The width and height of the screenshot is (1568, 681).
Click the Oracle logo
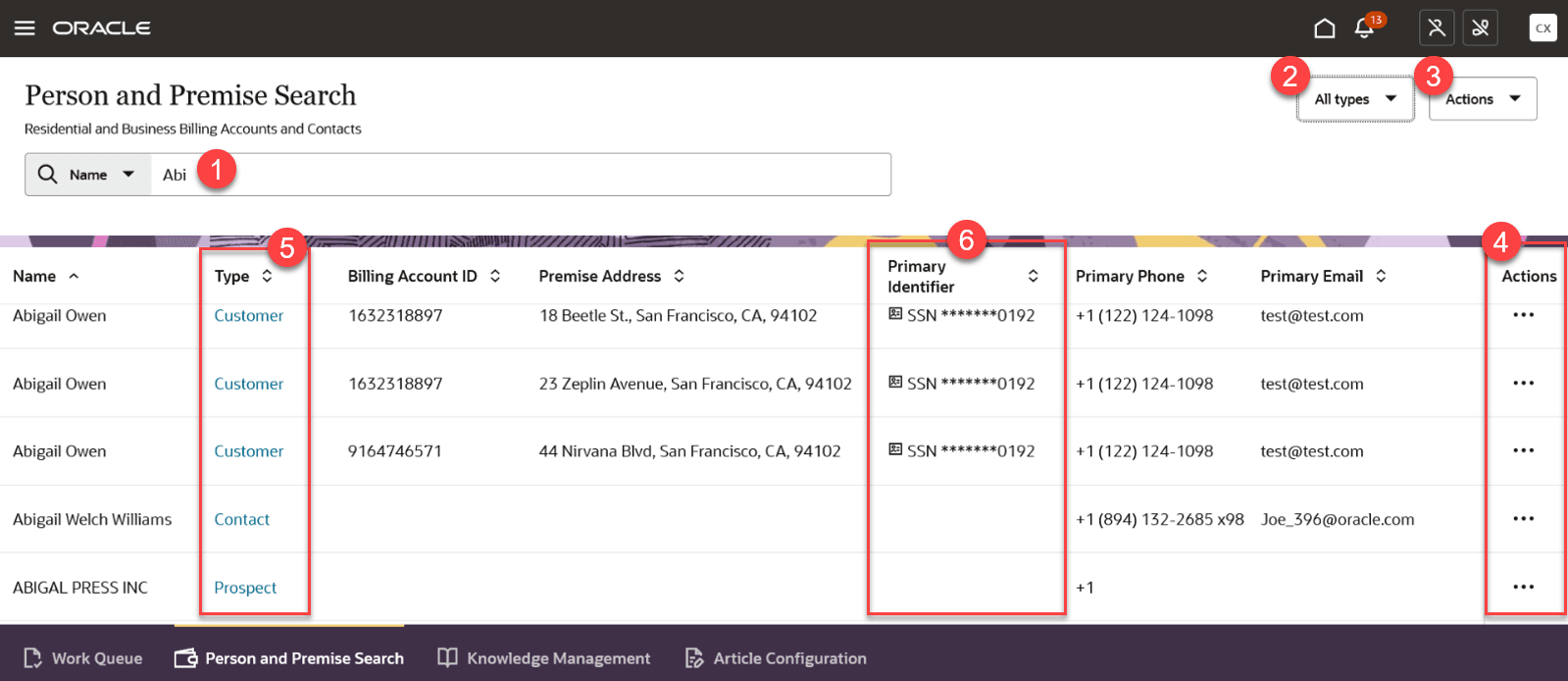[102, 27]
